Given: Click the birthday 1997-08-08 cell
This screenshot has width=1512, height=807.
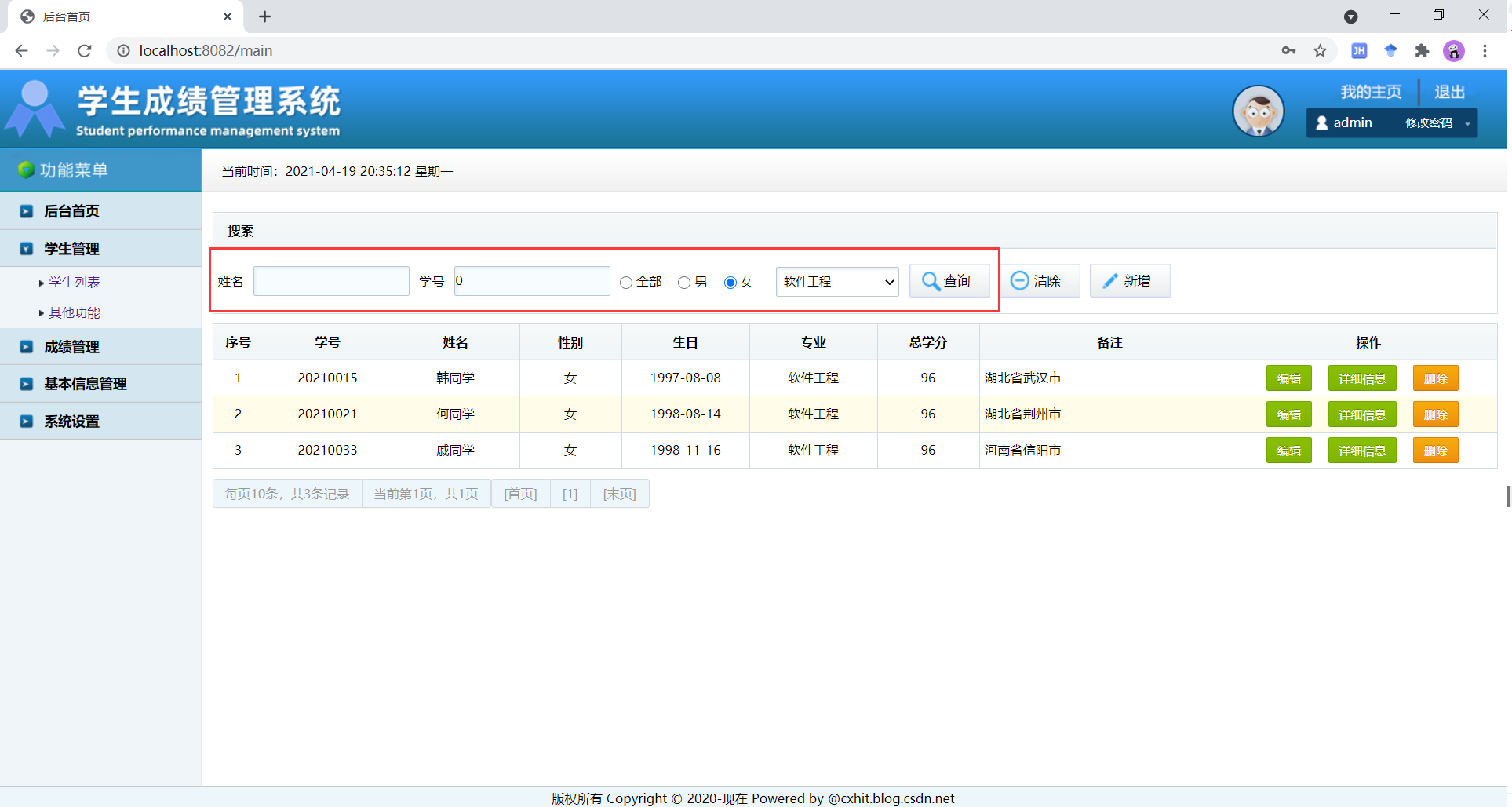Looking at the screenshot, I should coord(686,378).
